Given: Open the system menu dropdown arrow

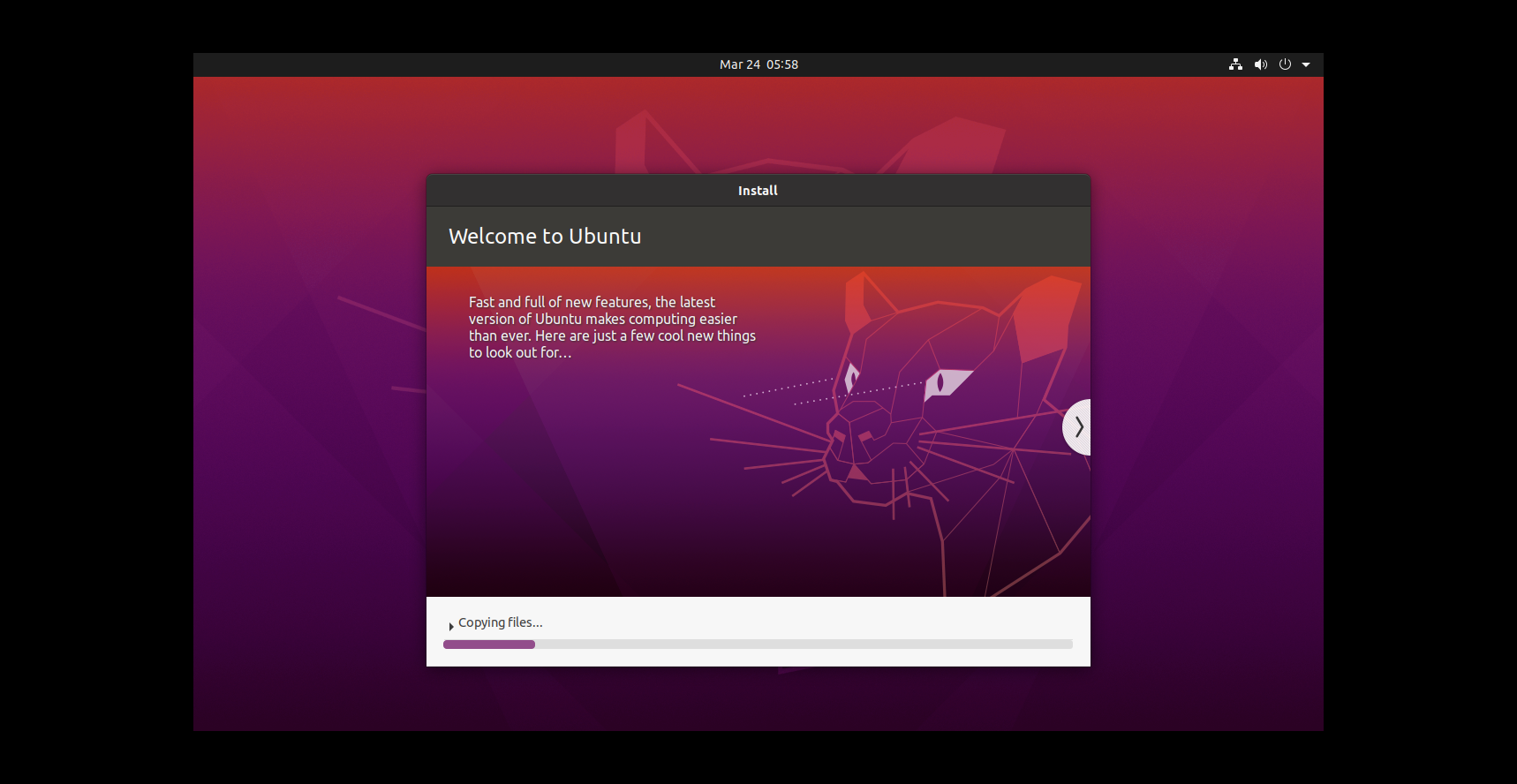Looking at the screenshot, I should (1306, 64).
